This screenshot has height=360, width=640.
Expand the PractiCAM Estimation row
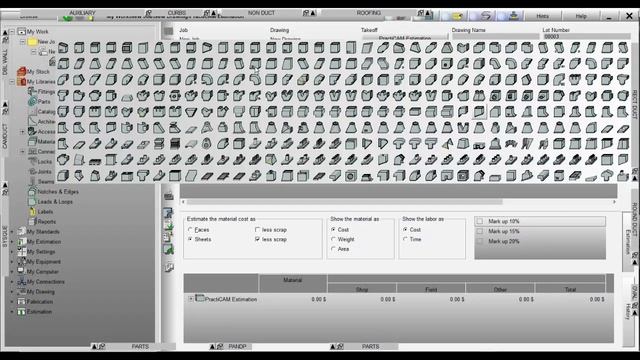[x=191, y=299]
